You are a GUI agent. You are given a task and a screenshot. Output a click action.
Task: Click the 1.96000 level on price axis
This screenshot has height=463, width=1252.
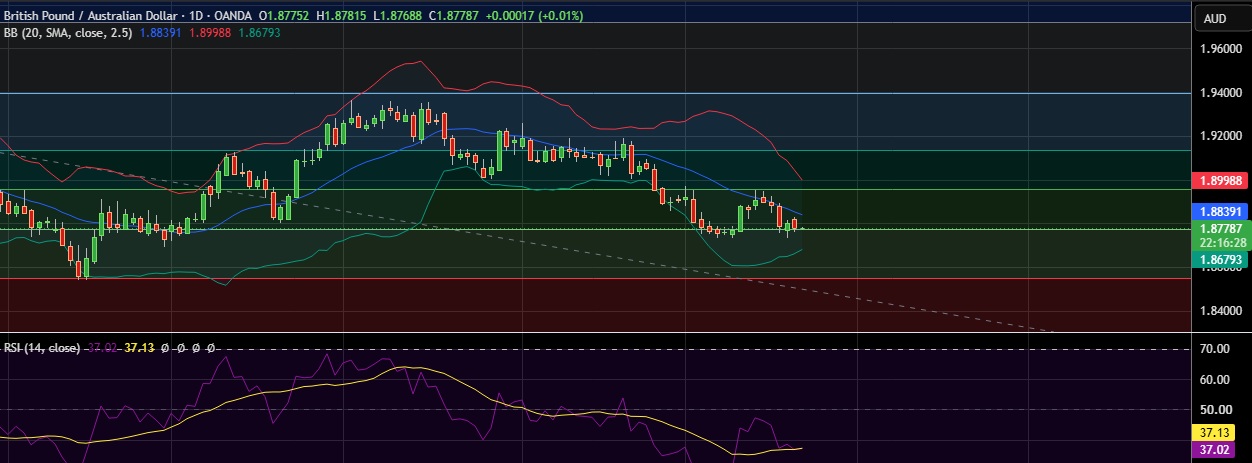coord(1220,49)
